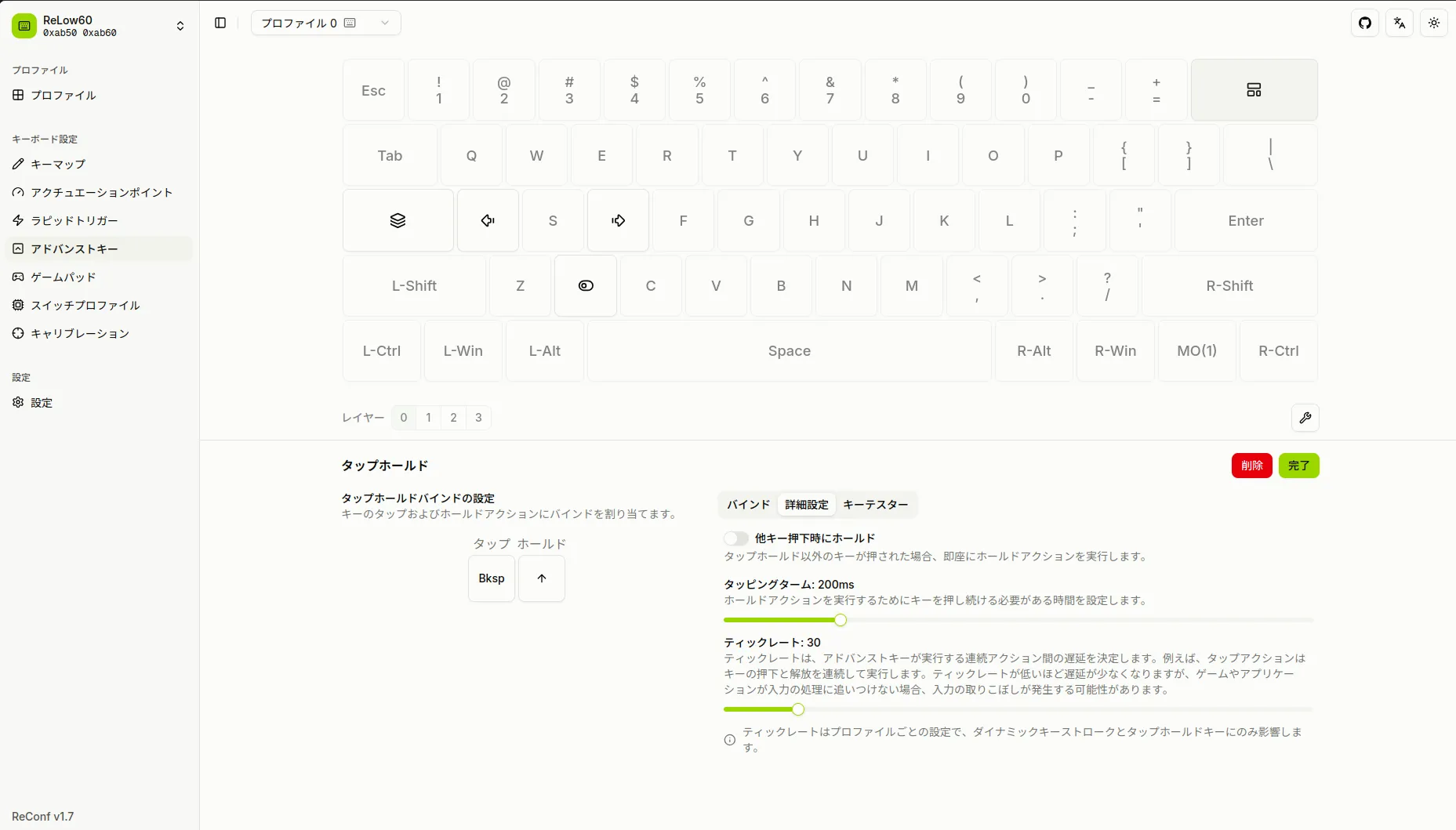Screen dimensions: 1456x830
Task: Toggle 他キー押下時にホールド switch
Action: [736, 538]
